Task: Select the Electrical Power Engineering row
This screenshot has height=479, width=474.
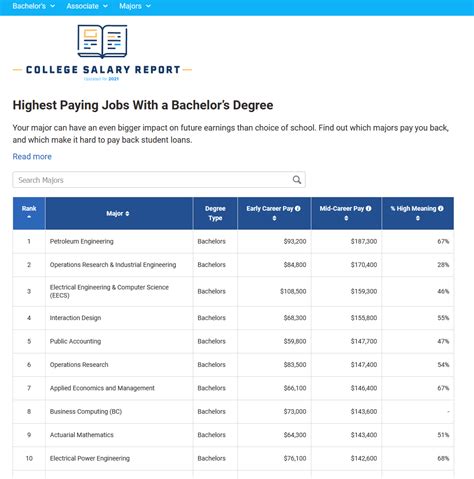Action: [233, 458]
